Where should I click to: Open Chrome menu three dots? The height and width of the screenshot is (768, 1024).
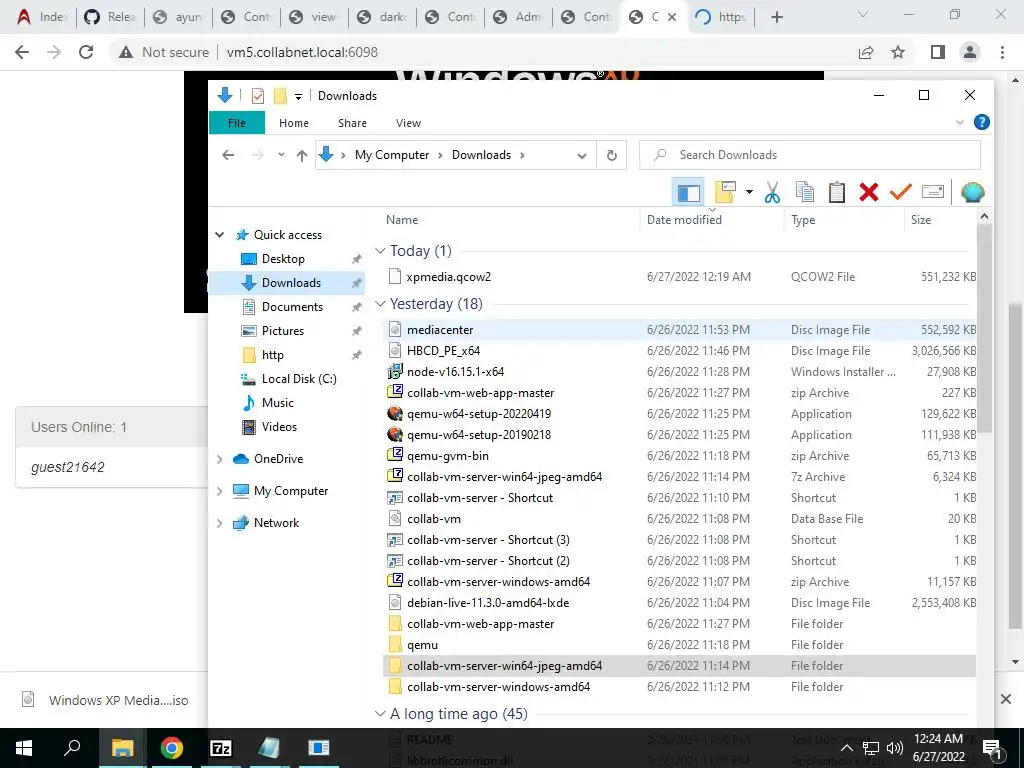(1002, 52)
